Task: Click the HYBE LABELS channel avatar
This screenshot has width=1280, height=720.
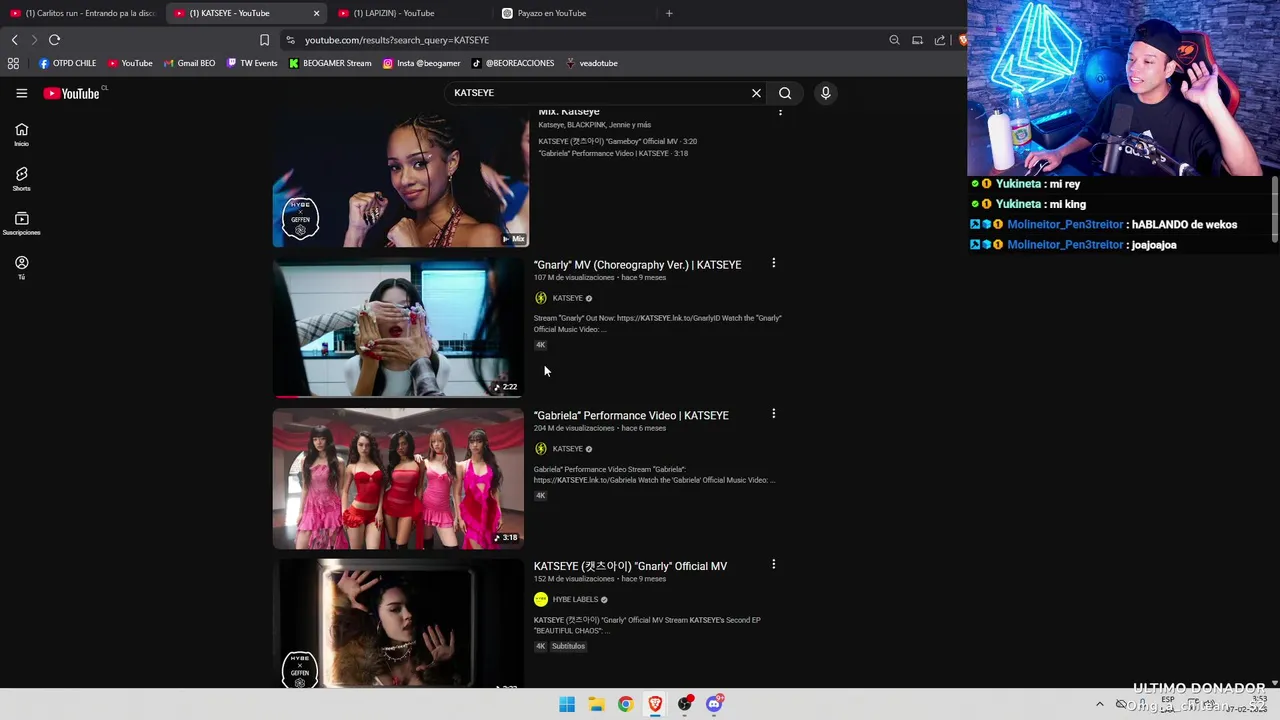Action: point(541,599)
